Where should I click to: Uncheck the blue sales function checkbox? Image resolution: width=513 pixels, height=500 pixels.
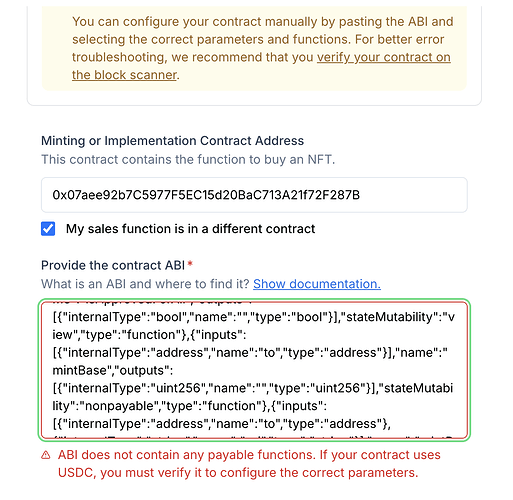tap(48, 229)
